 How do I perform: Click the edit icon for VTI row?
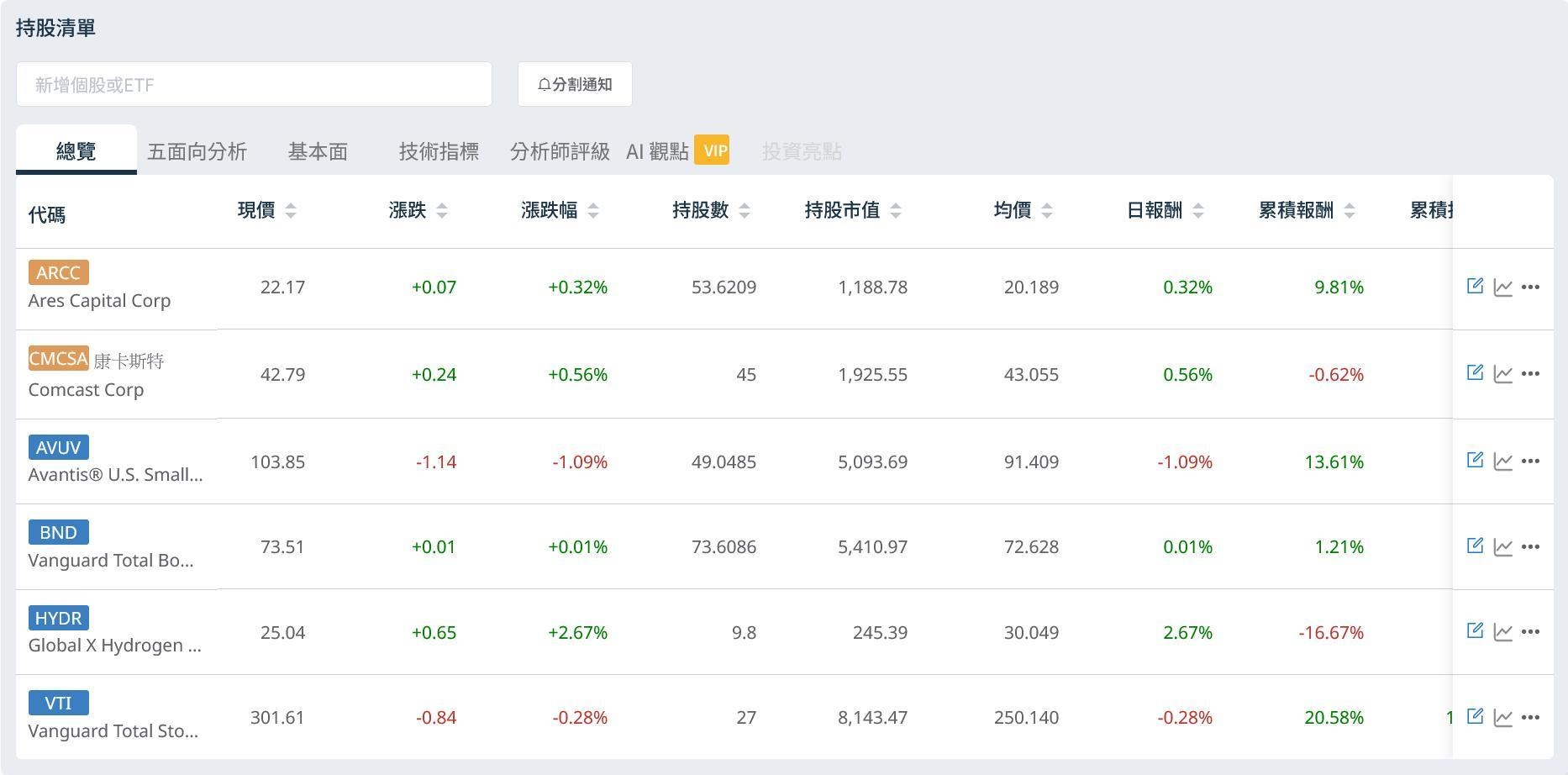tap(1475, 716)
